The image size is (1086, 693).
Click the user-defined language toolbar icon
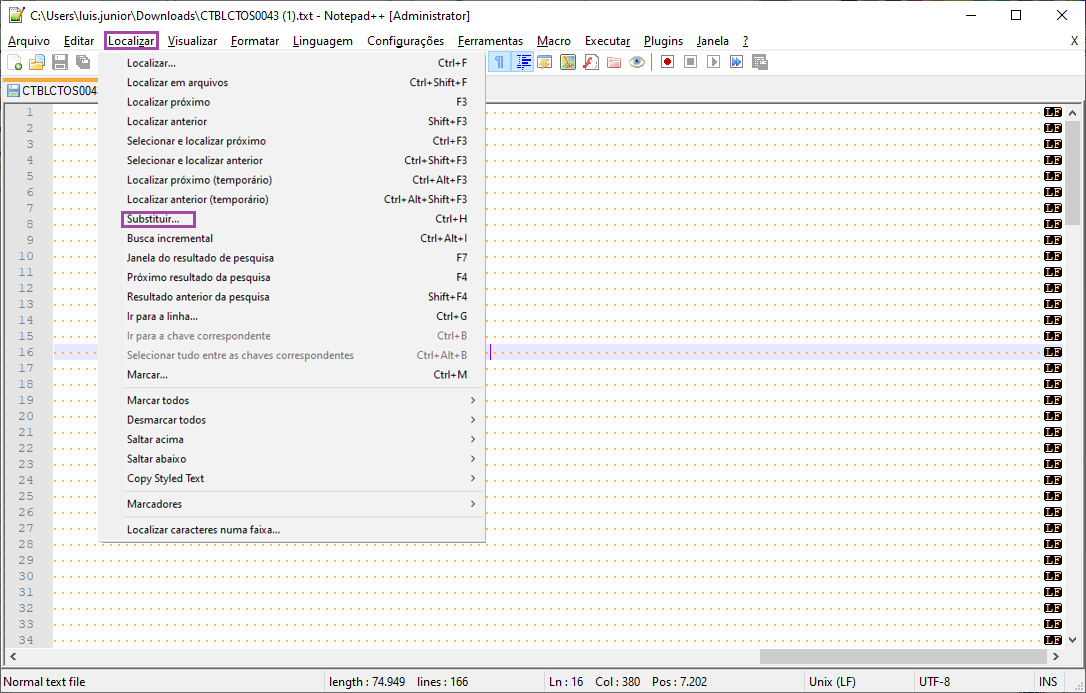544,62
